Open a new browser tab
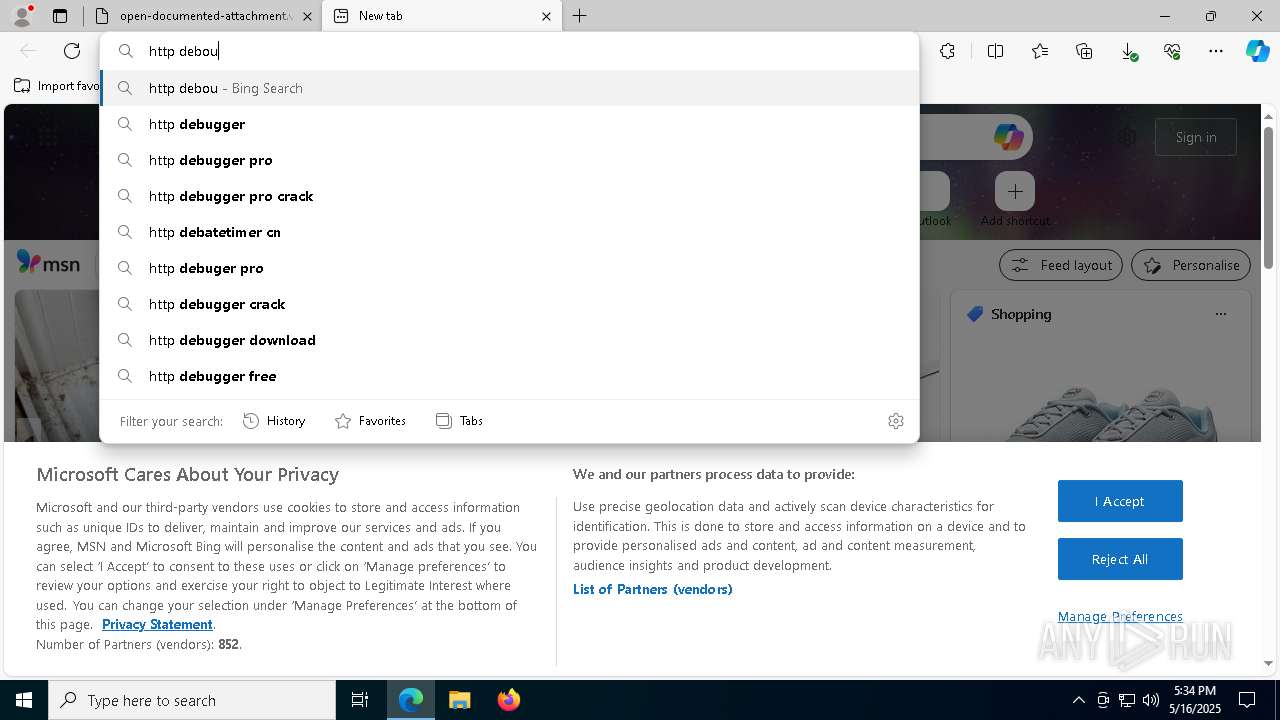 click(x=580, y=16)
